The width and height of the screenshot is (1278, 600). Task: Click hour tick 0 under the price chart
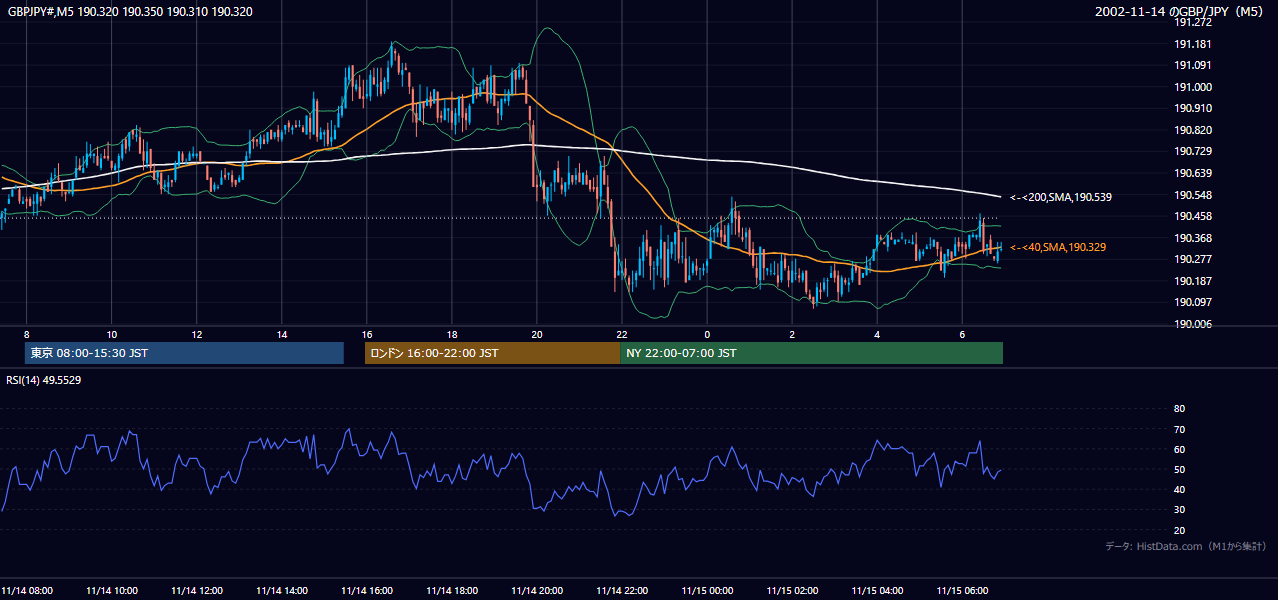[707, 334]
